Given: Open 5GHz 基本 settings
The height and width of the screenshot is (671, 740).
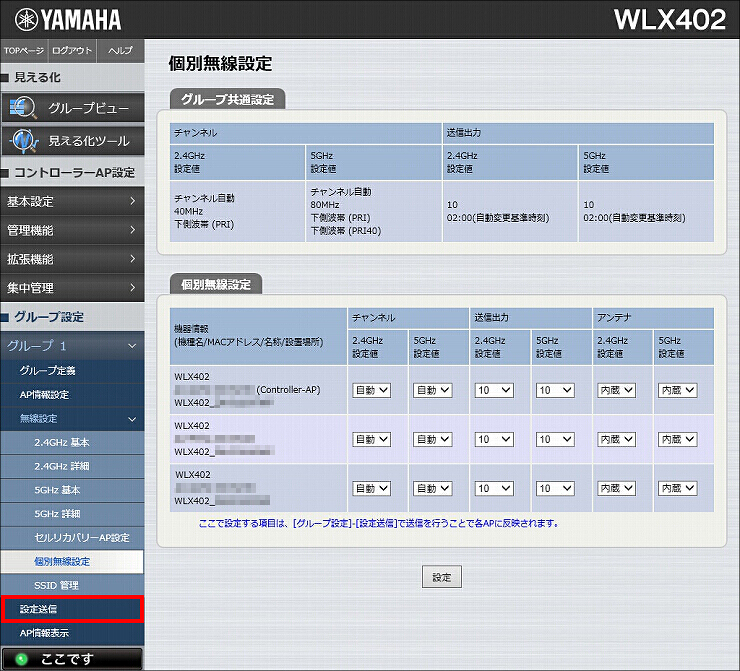Looking at the screenshot, I should point(72,490).
